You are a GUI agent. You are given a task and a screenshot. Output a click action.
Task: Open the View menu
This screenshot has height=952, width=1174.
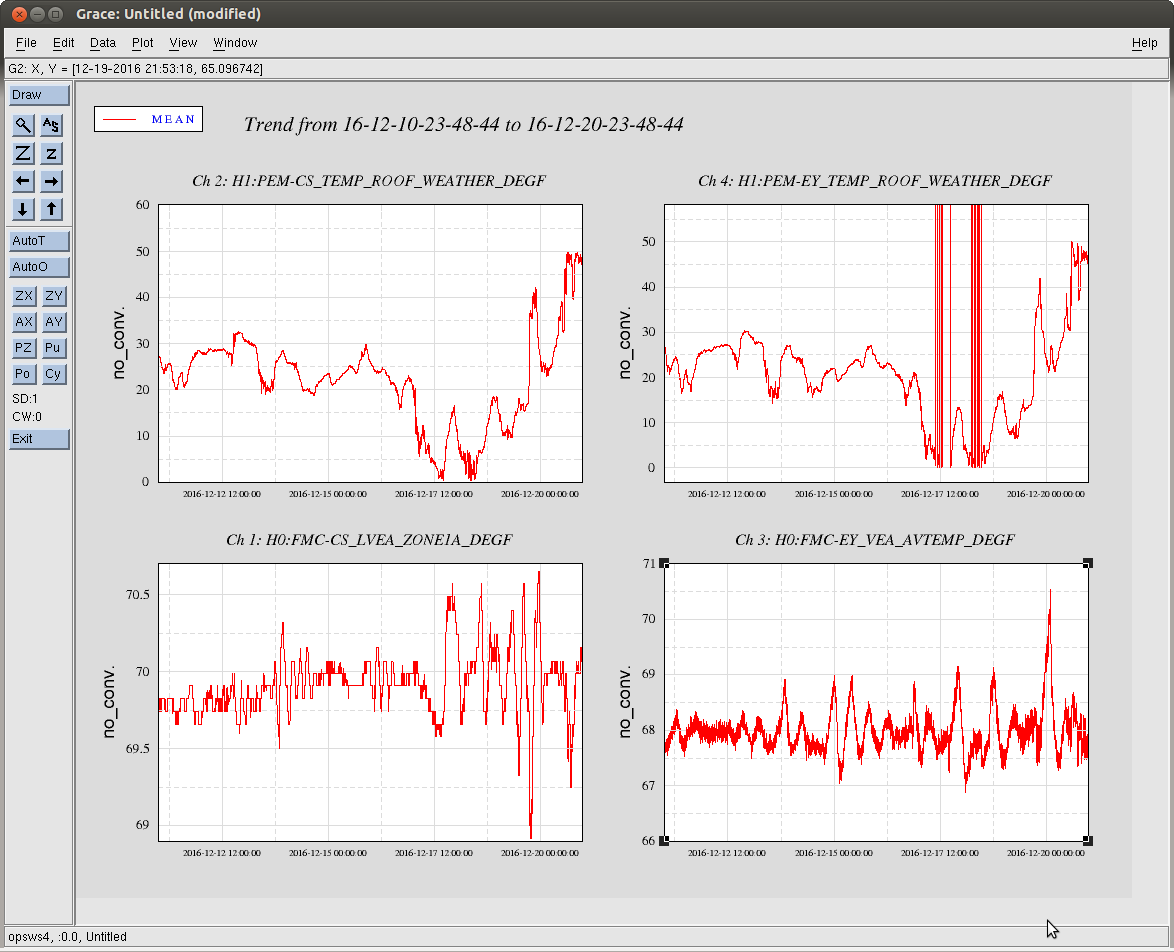(183, 43)
